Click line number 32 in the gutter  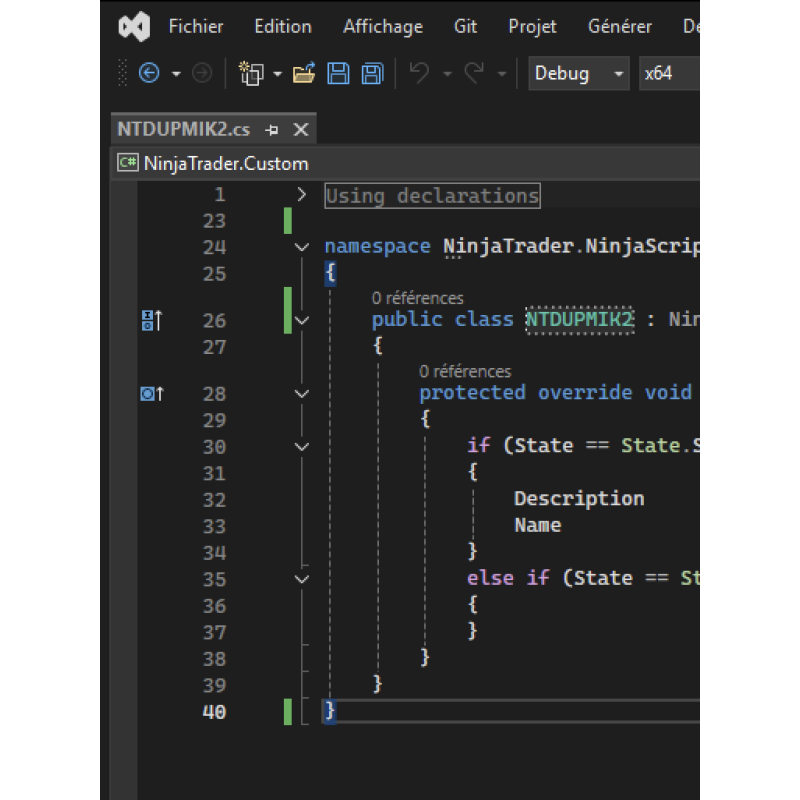214,500
